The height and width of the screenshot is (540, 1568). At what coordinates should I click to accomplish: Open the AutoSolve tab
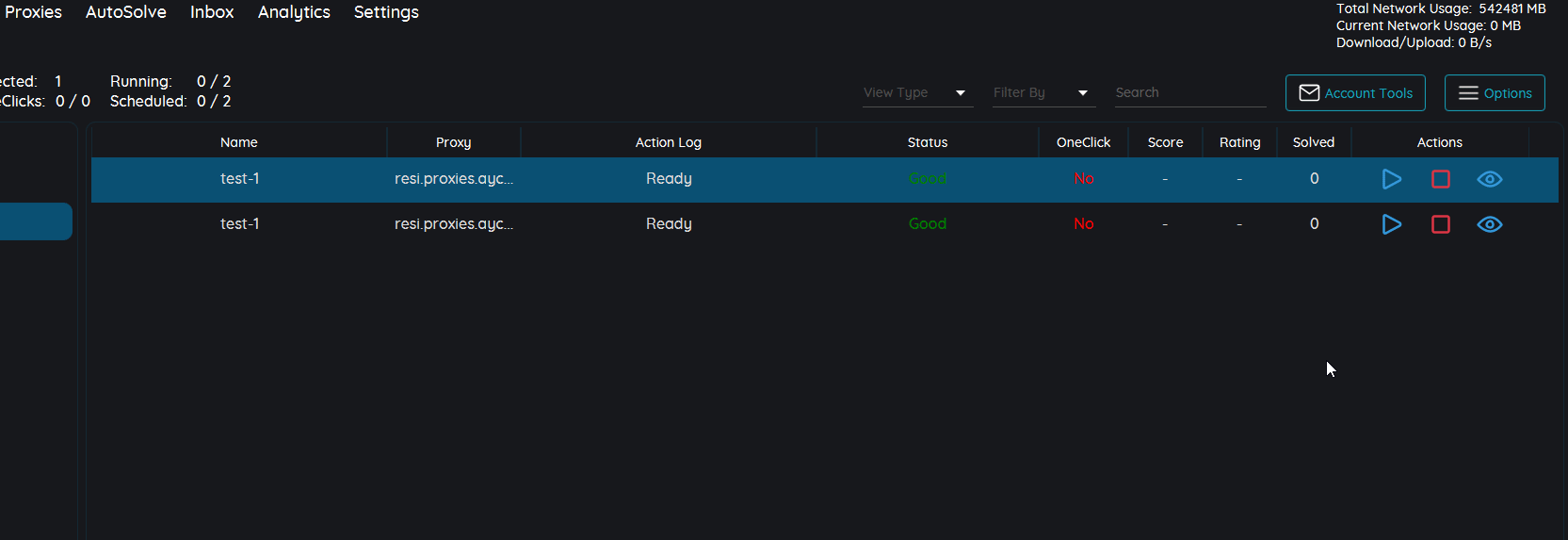pyautogui.click(x=125, y=12)
